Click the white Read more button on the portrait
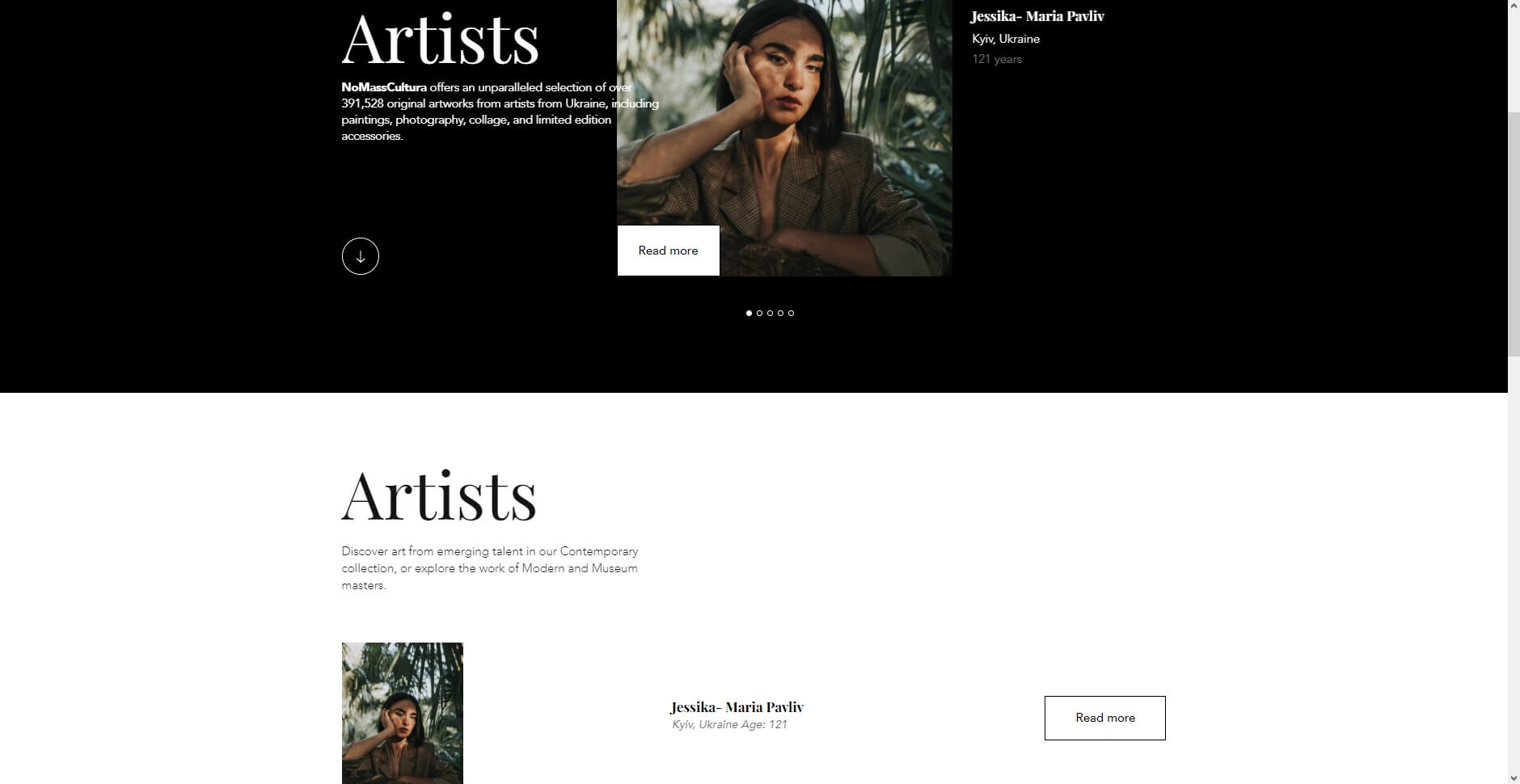 [669, 251]
